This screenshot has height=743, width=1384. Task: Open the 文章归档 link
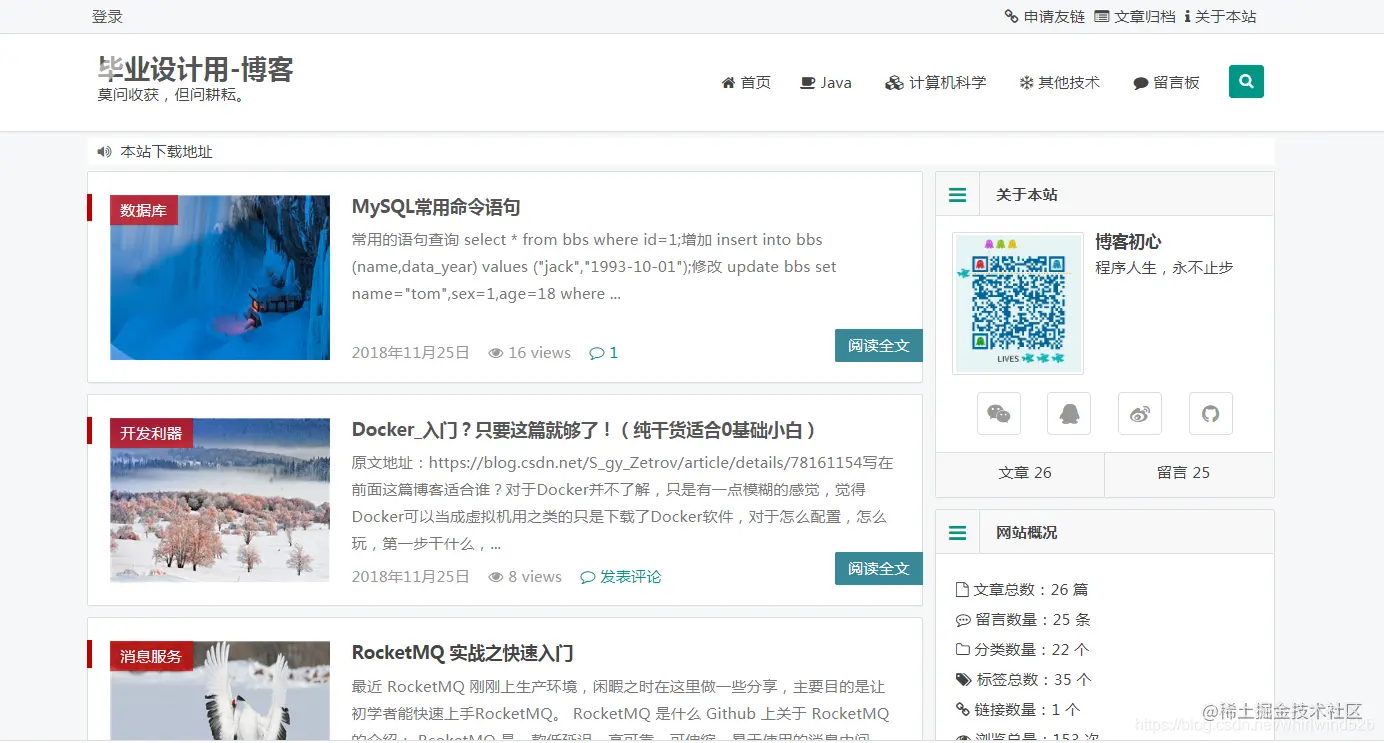tap(1135, 17)
